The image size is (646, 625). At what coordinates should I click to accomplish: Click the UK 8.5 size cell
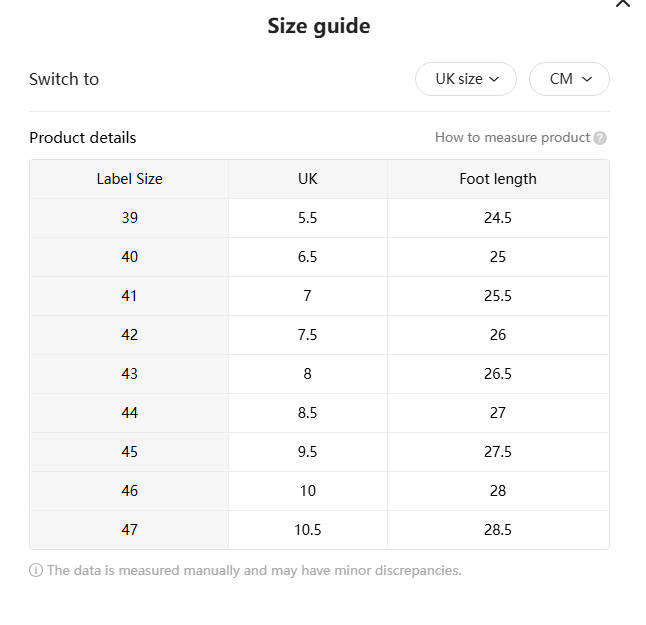pos(307,413)
